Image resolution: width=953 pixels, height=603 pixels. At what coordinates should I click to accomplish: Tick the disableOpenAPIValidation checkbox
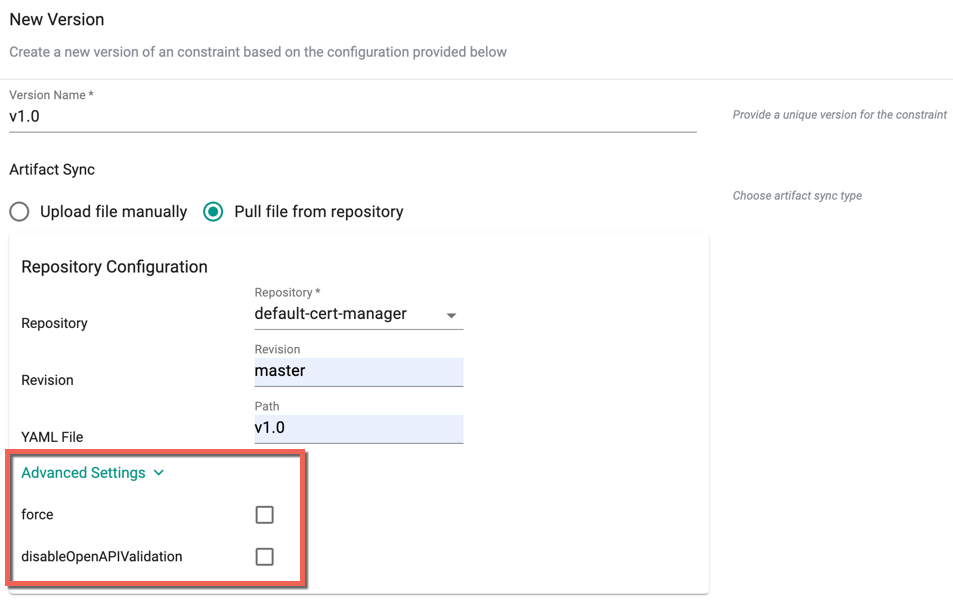click(264, 557)
